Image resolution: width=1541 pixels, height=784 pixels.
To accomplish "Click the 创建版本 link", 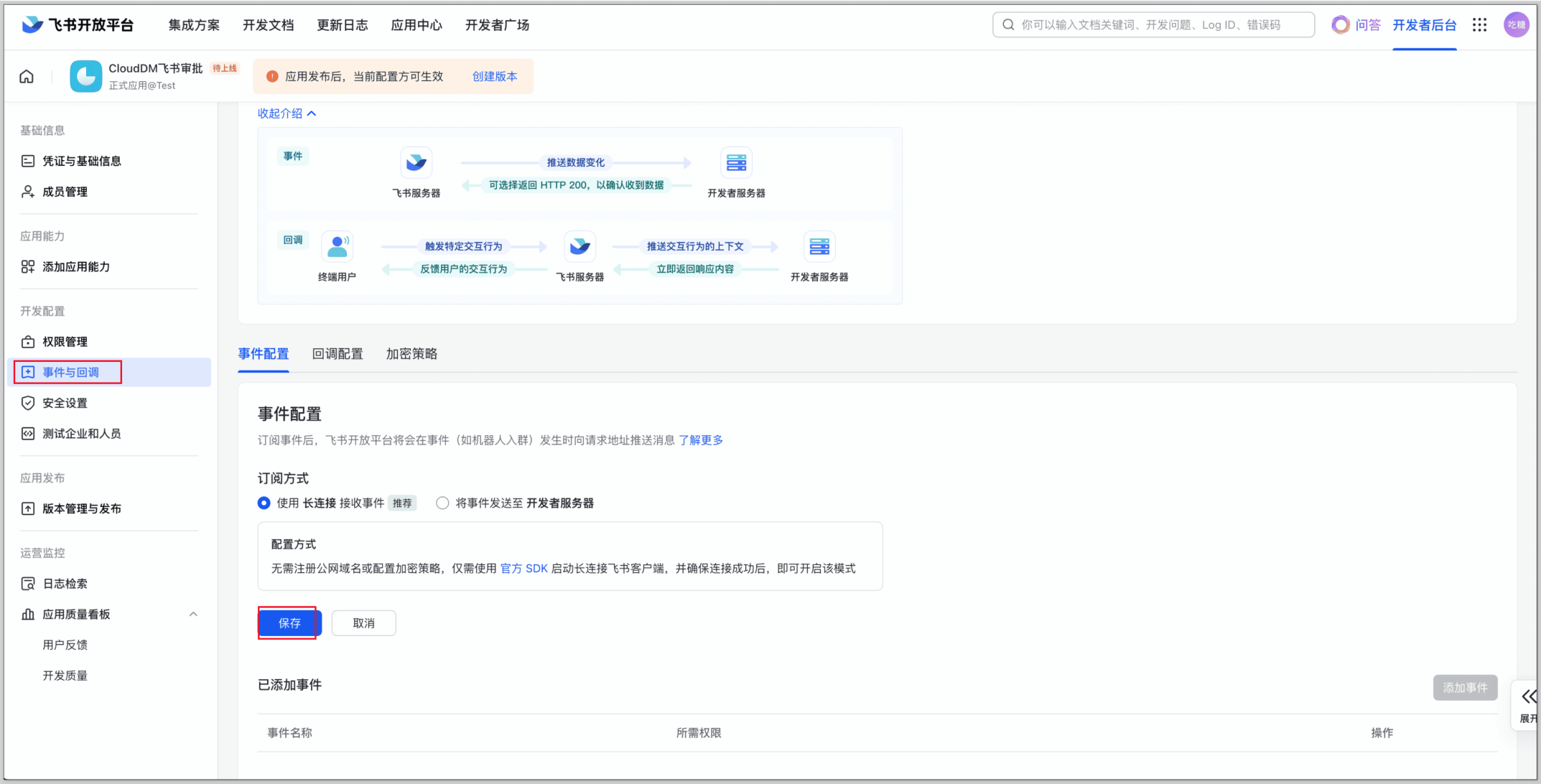I will pos(494,76).
